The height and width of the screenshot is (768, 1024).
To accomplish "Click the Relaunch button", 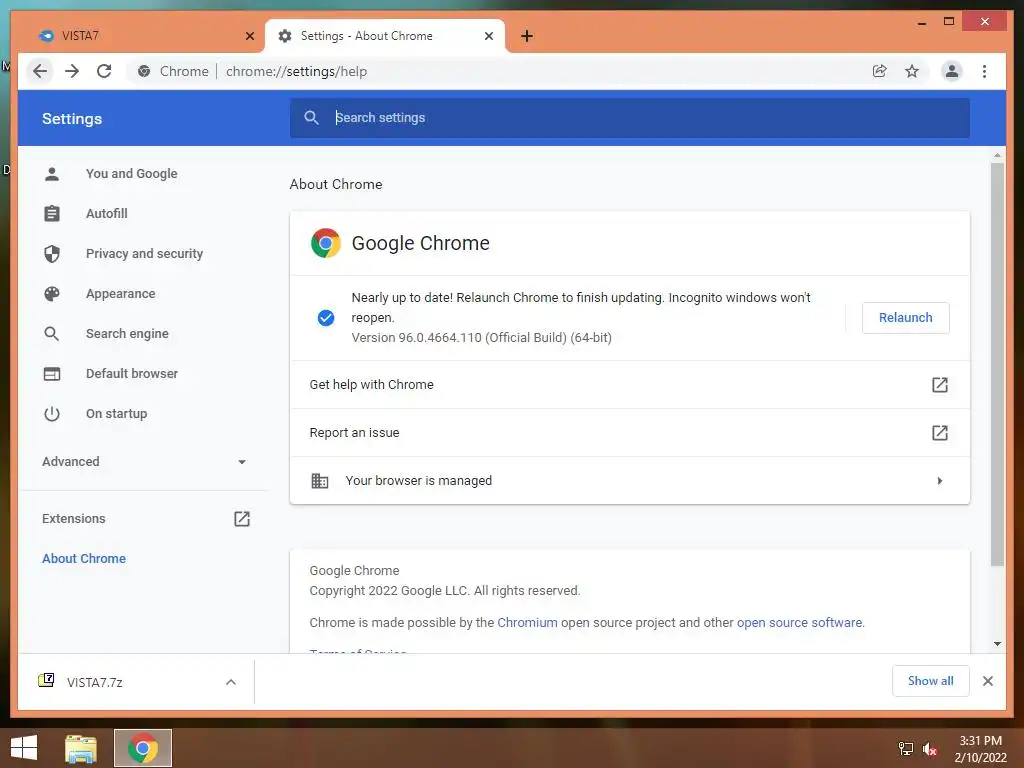I will click(905, 318).
